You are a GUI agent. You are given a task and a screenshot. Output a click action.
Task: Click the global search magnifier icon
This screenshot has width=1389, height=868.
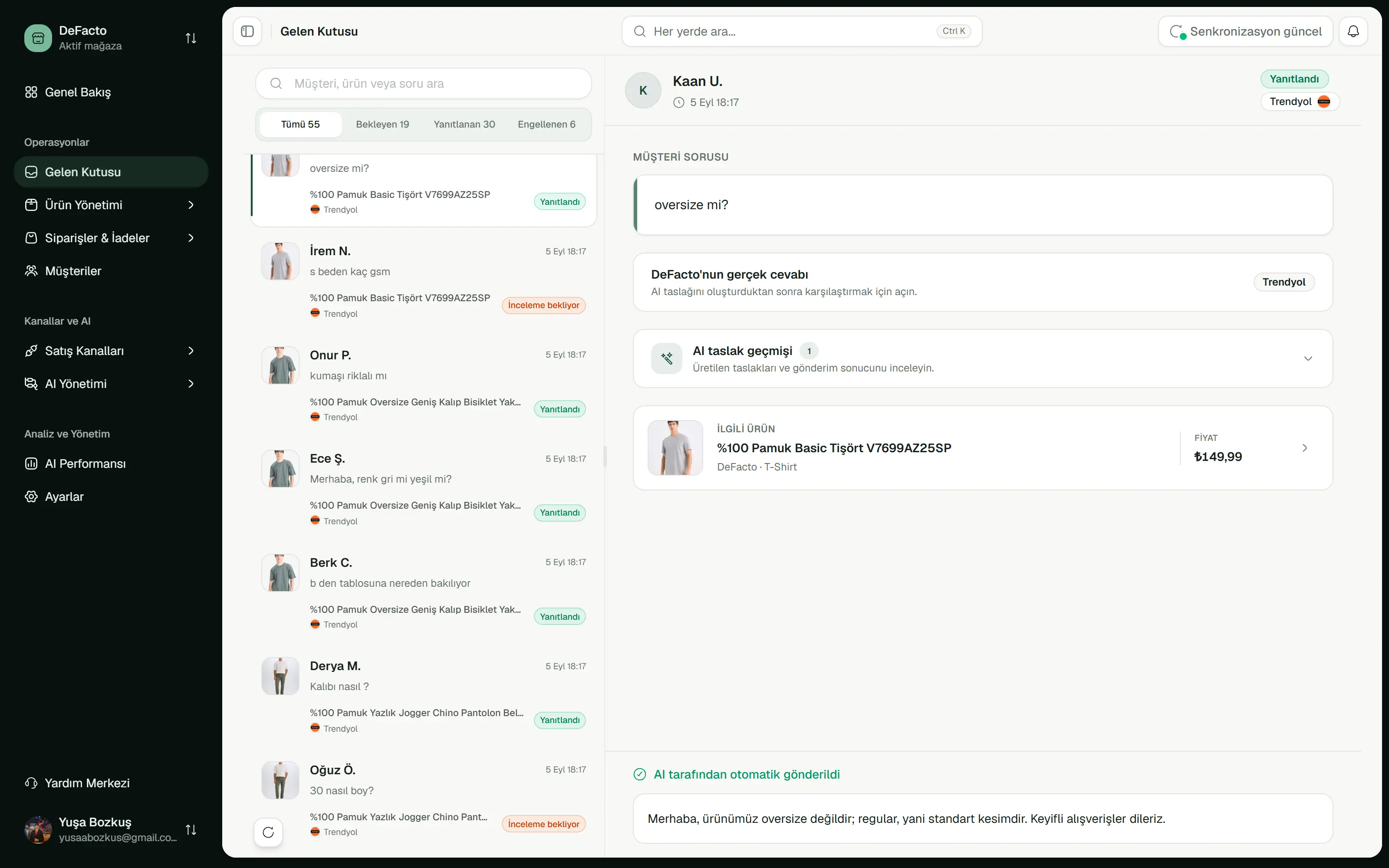[639, 31]
